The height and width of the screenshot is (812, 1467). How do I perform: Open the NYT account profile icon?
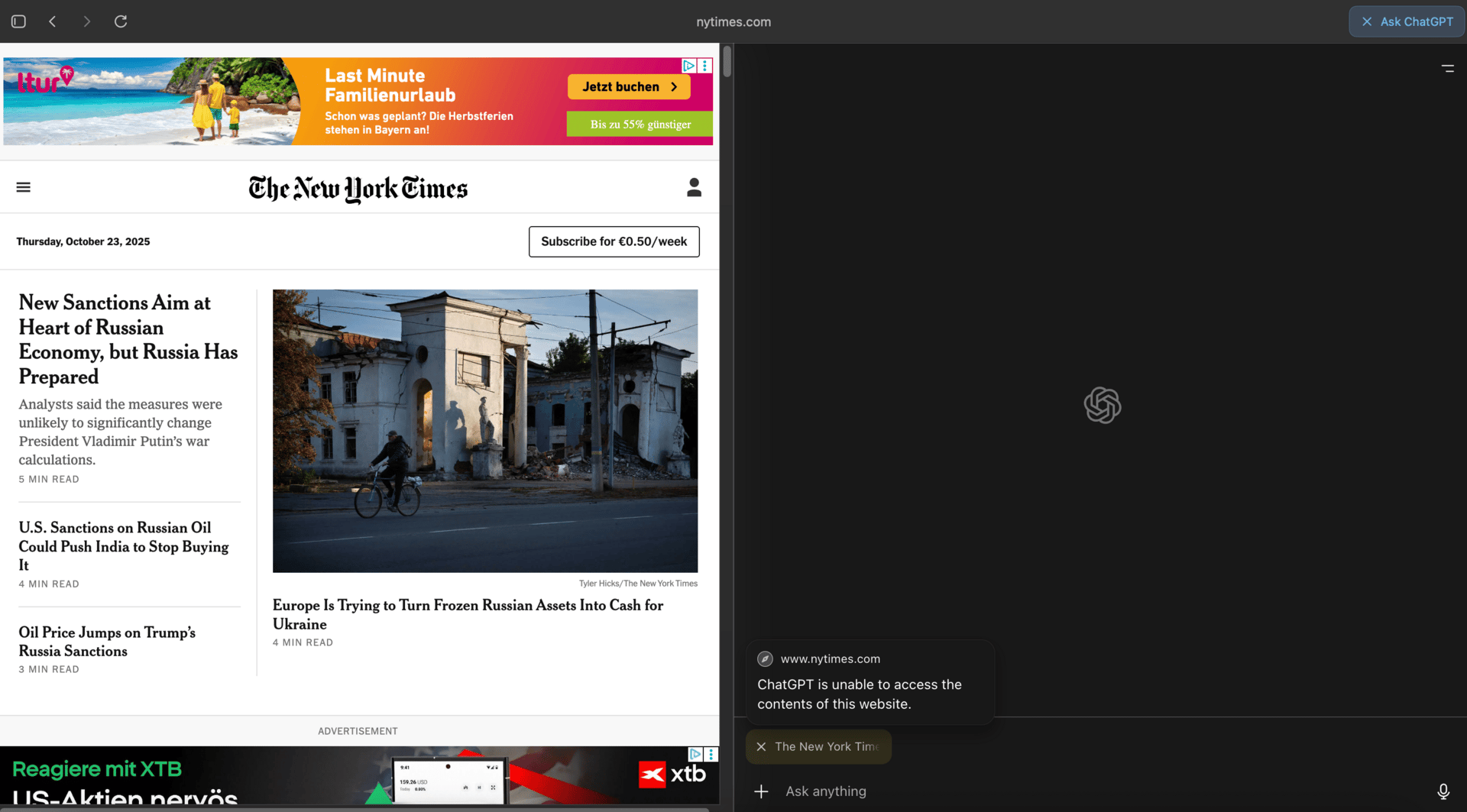[x=694, y=187]
